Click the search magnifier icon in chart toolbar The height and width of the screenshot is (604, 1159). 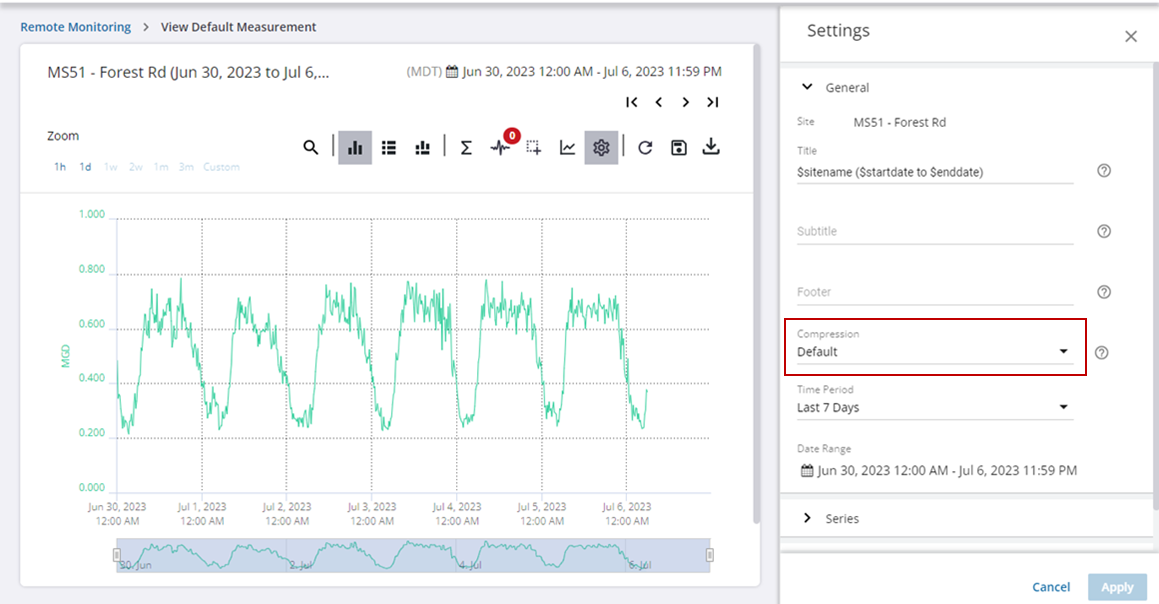tap(311, 148)
